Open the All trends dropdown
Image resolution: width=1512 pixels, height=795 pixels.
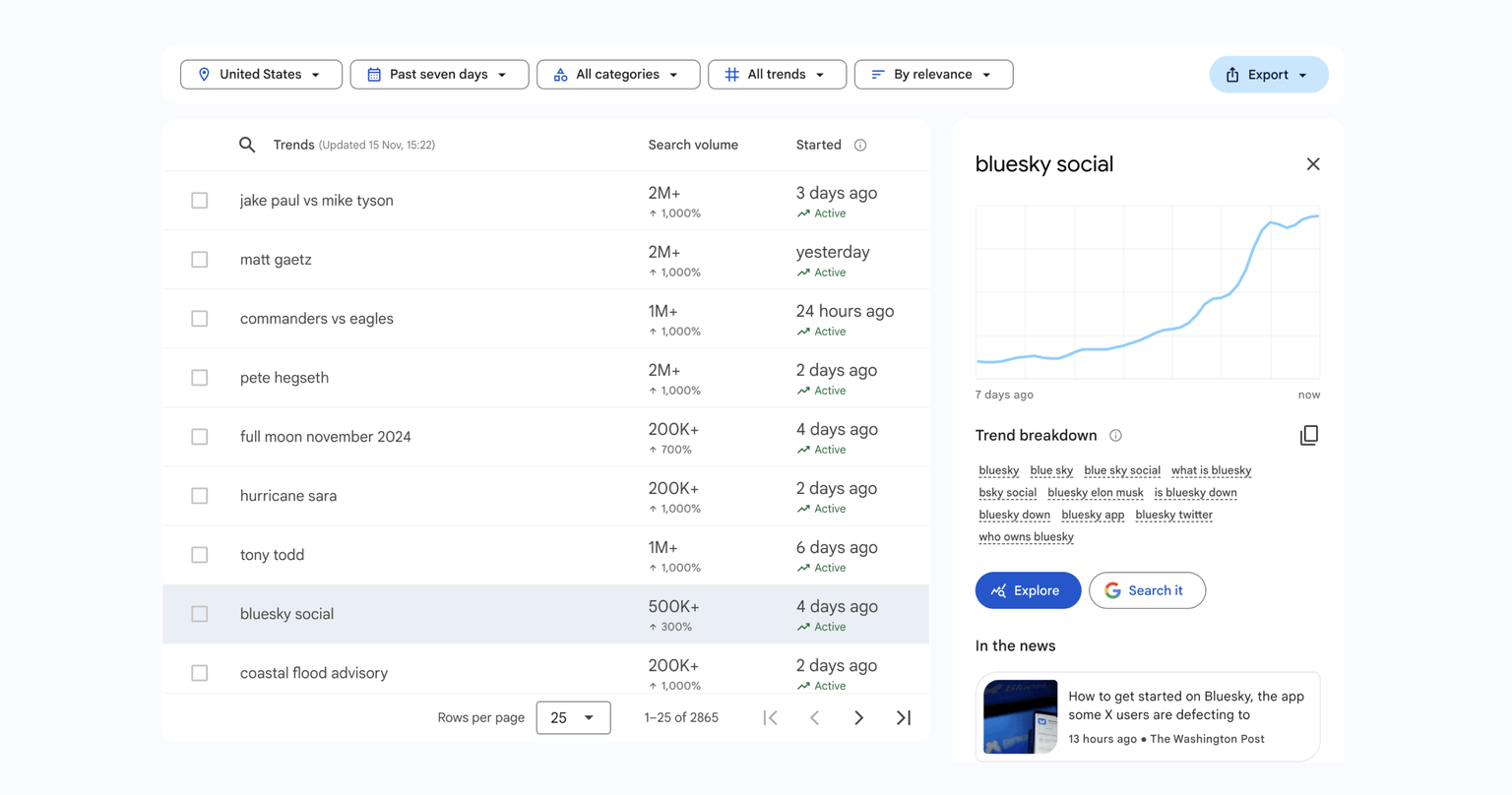[x=777, y=75]
